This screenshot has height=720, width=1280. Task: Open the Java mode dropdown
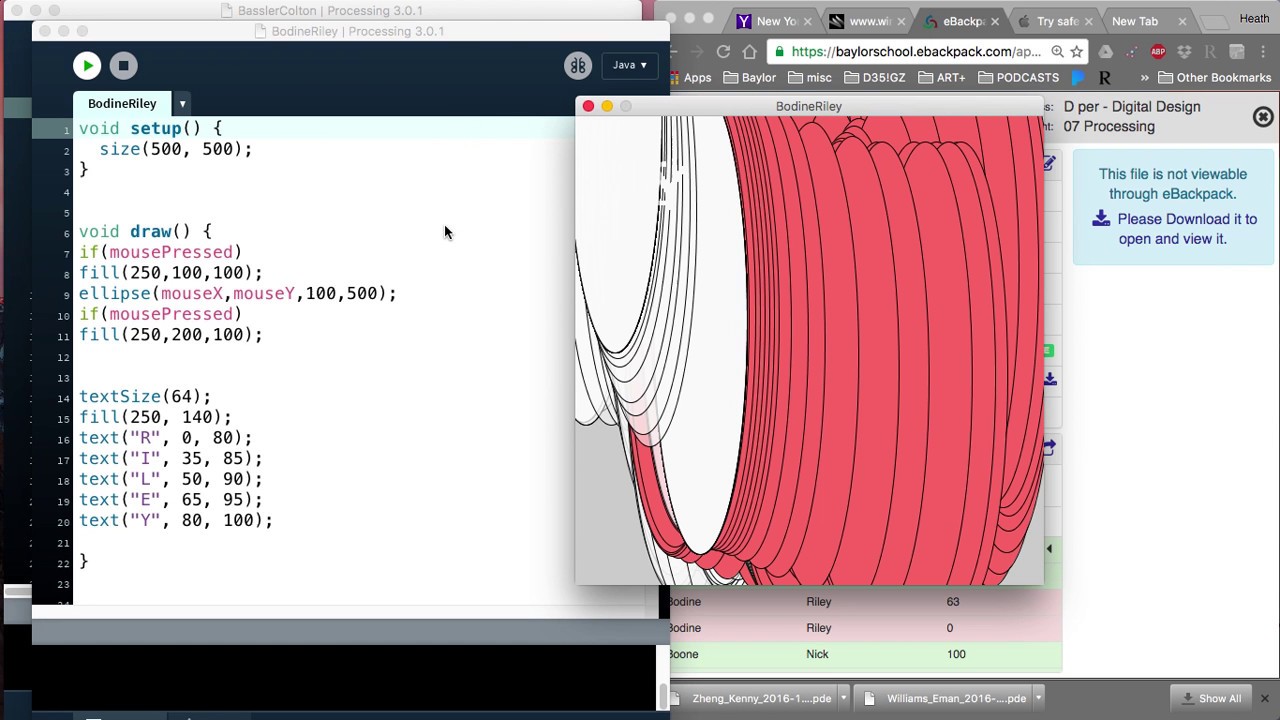pyautogui.click(x=629, y=65)
